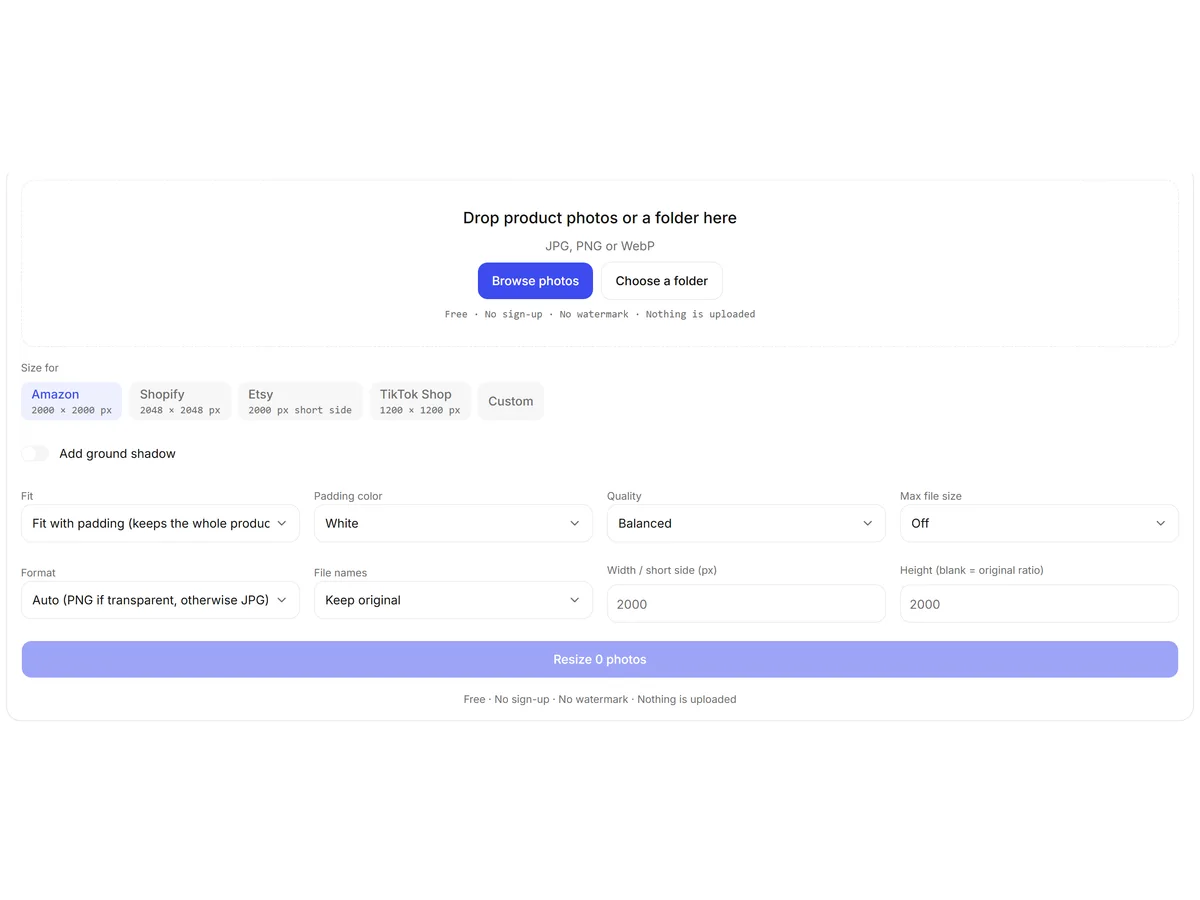Click the 'Width / short side (px)' label
Screen dimensions: 1200x900
click(662, 570)
